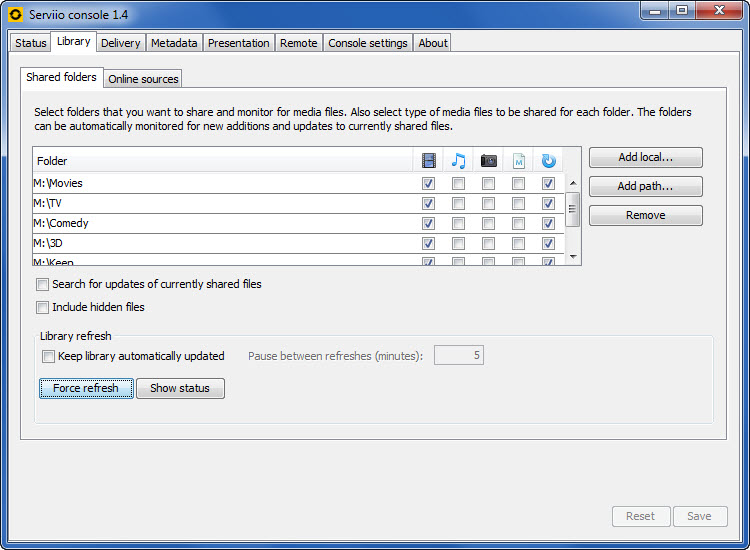Image resolution: width=750 pixels, height=550 pixels.
Task: Open the Metadata tab
Action: click(174, 43)
